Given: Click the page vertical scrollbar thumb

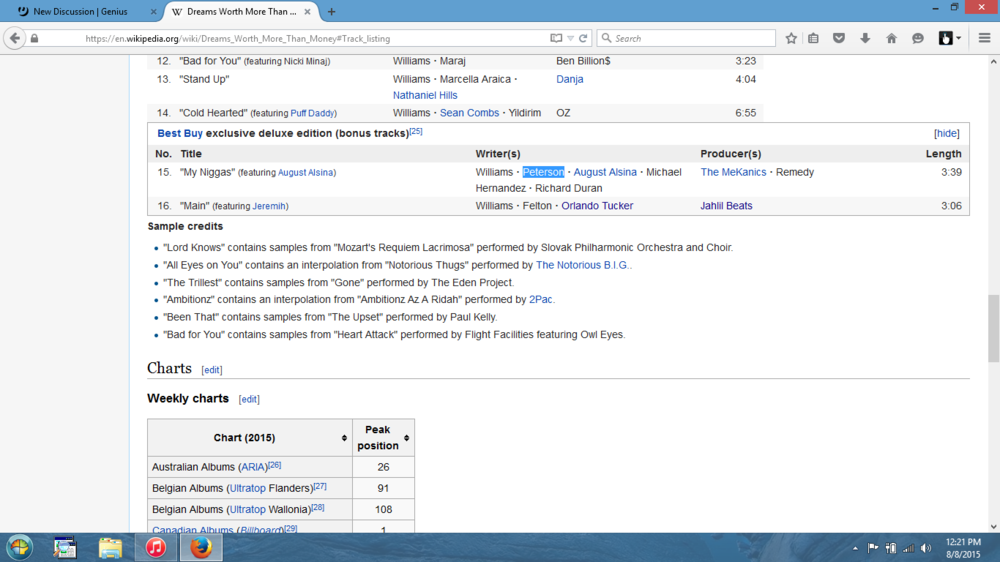Looking at the screenshot, I should (994, 329).
